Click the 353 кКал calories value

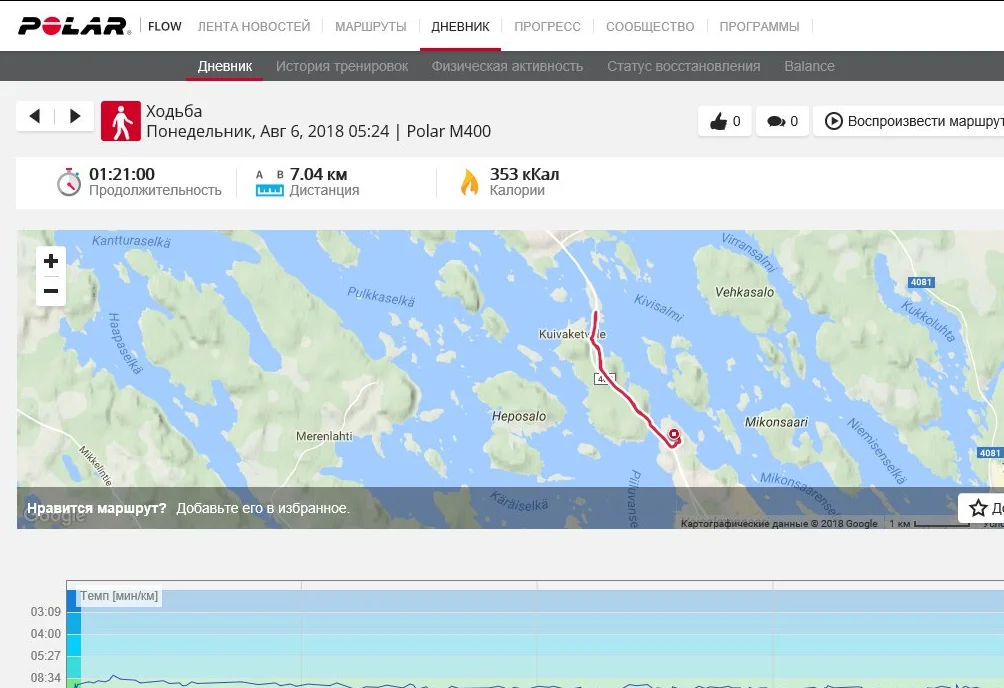coord(524,174)
